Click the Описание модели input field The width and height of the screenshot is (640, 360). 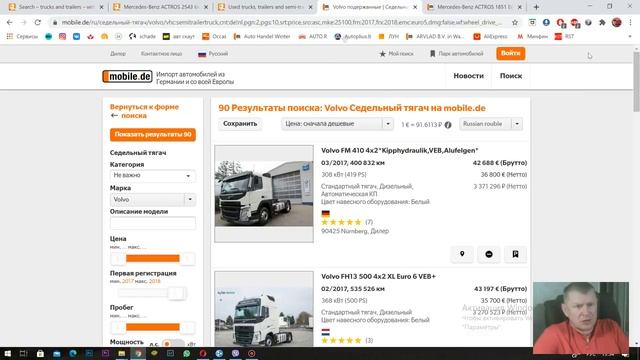pyautogui.click(x=153, y=223)
